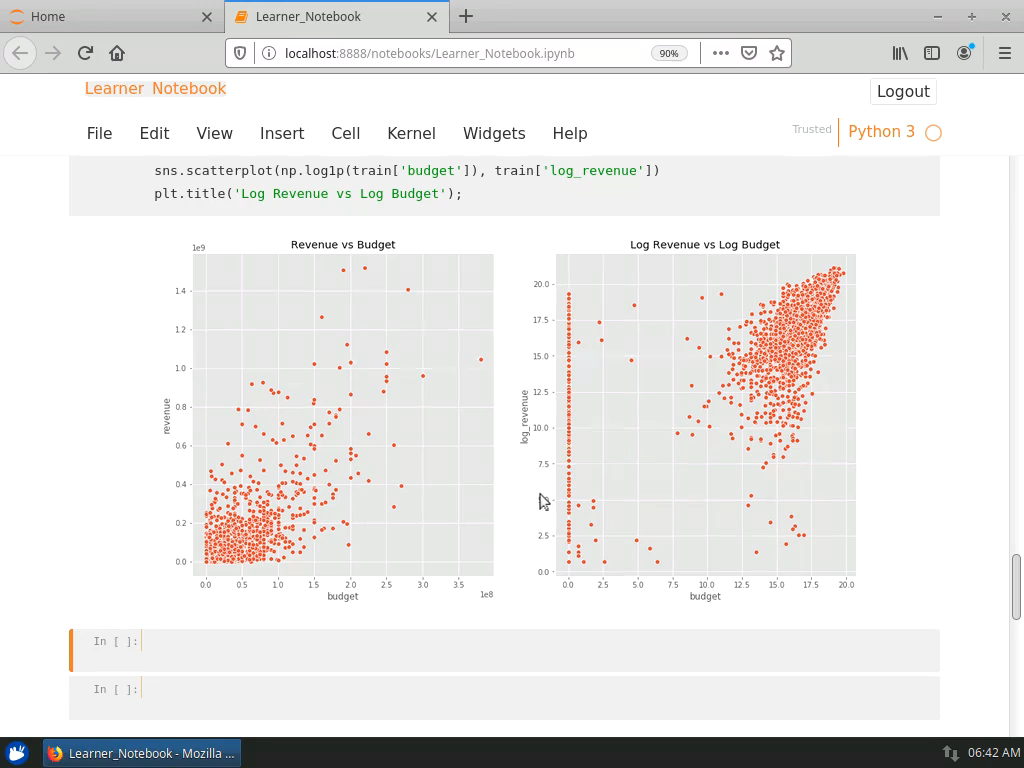Open the system start menu icon

click(x=17, y=753)
